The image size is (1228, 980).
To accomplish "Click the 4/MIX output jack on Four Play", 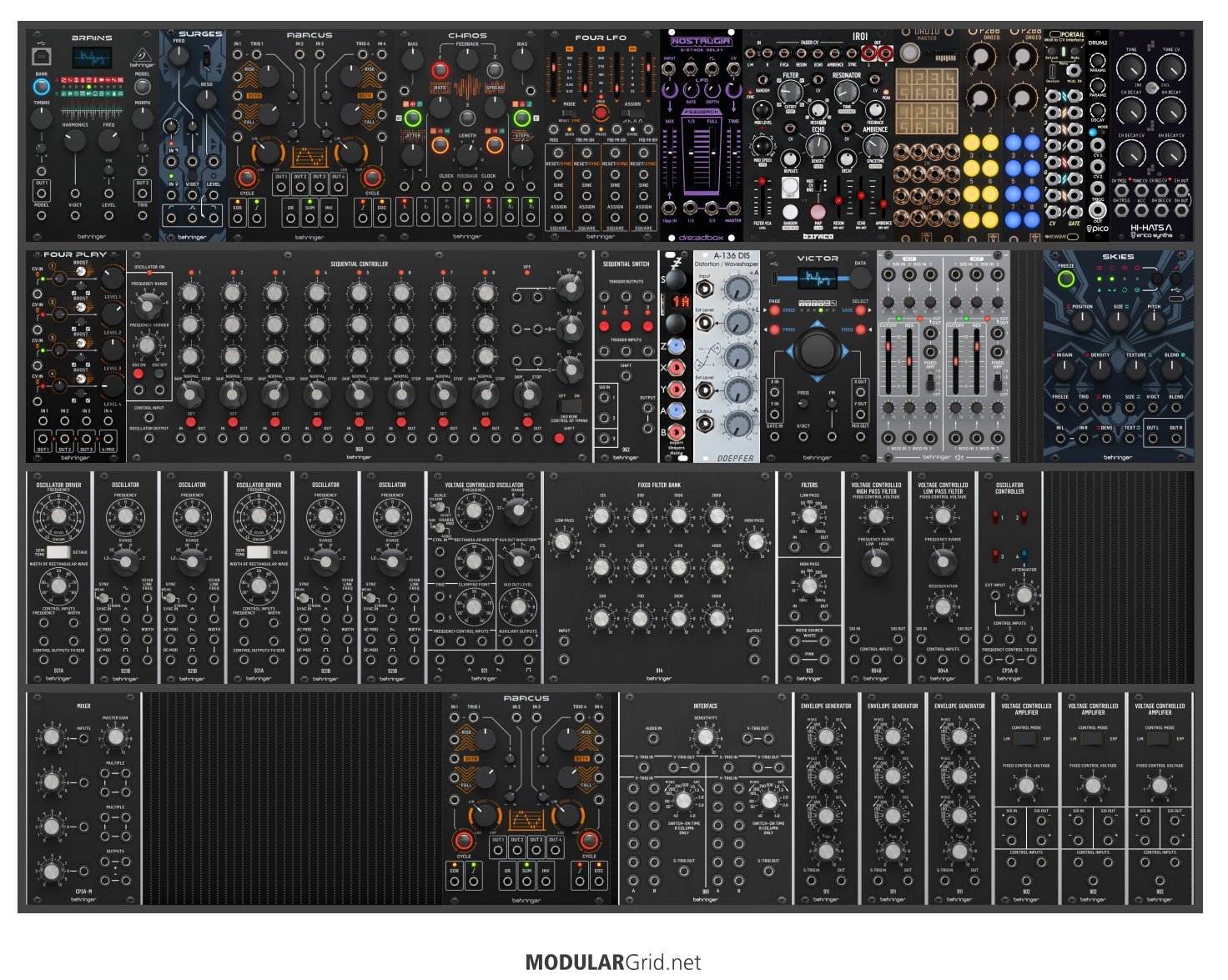I will point(108,440).
